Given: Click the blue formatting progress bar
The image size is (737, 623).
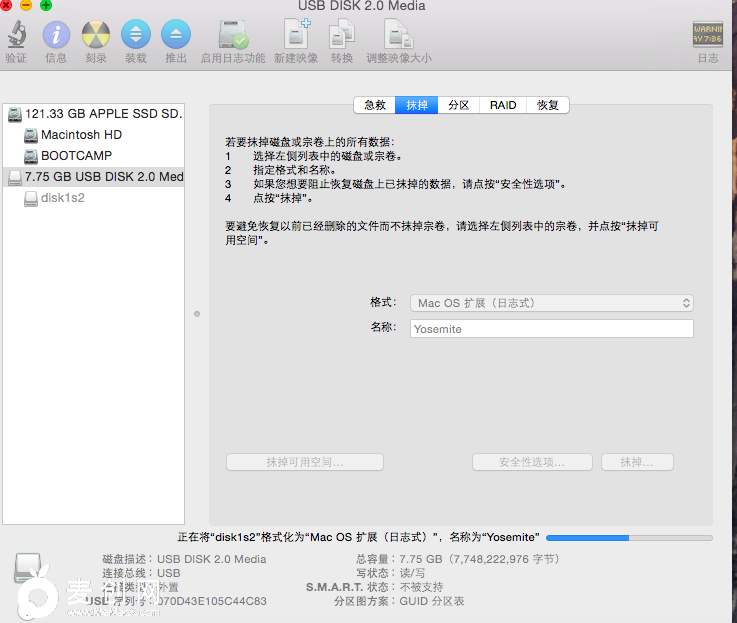Looking at the screenshot, I should point(629,538).
